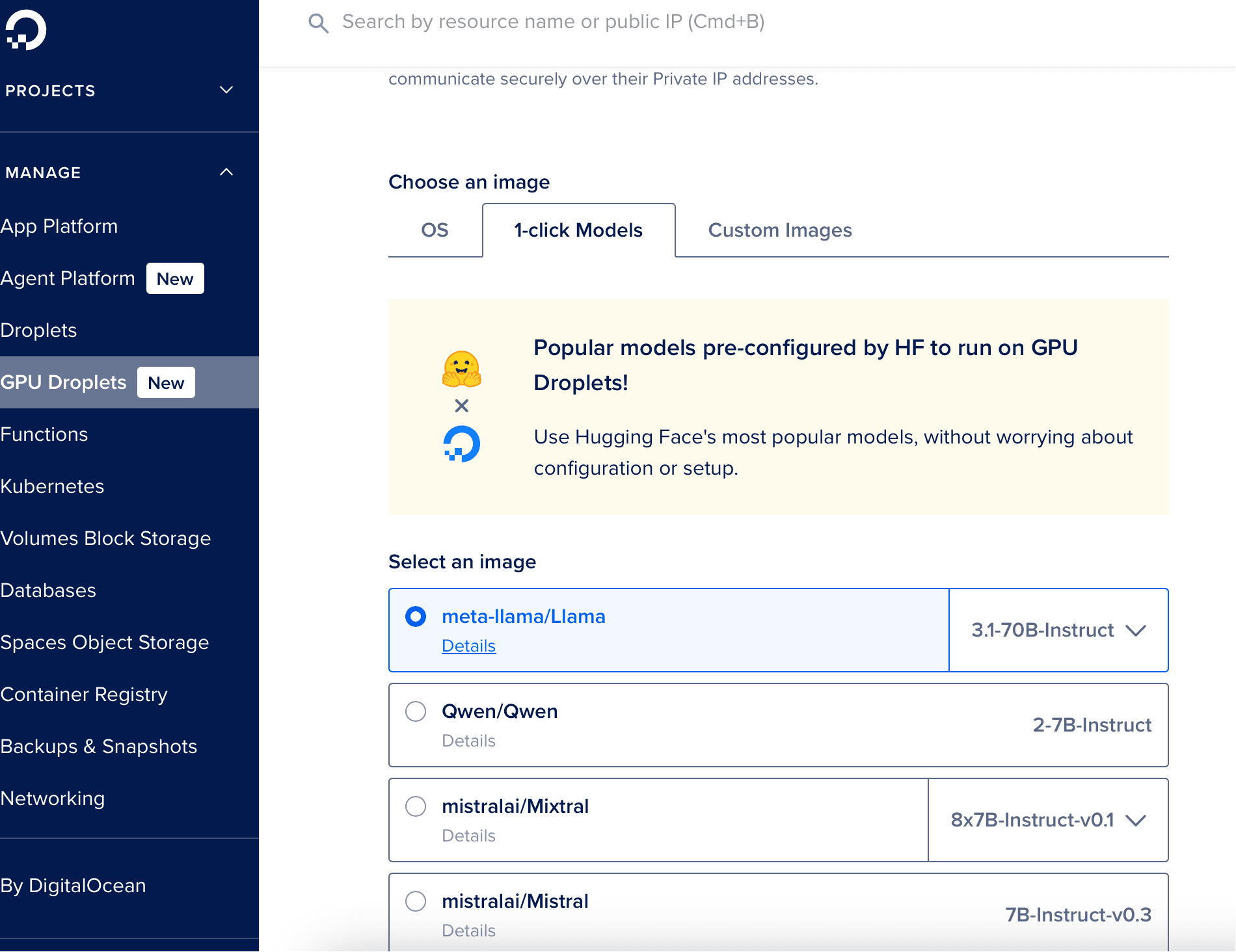Select mistralai/Mixtral radio button
The width and height of the screenshot is (1236, 952).
tap(416, 806)
